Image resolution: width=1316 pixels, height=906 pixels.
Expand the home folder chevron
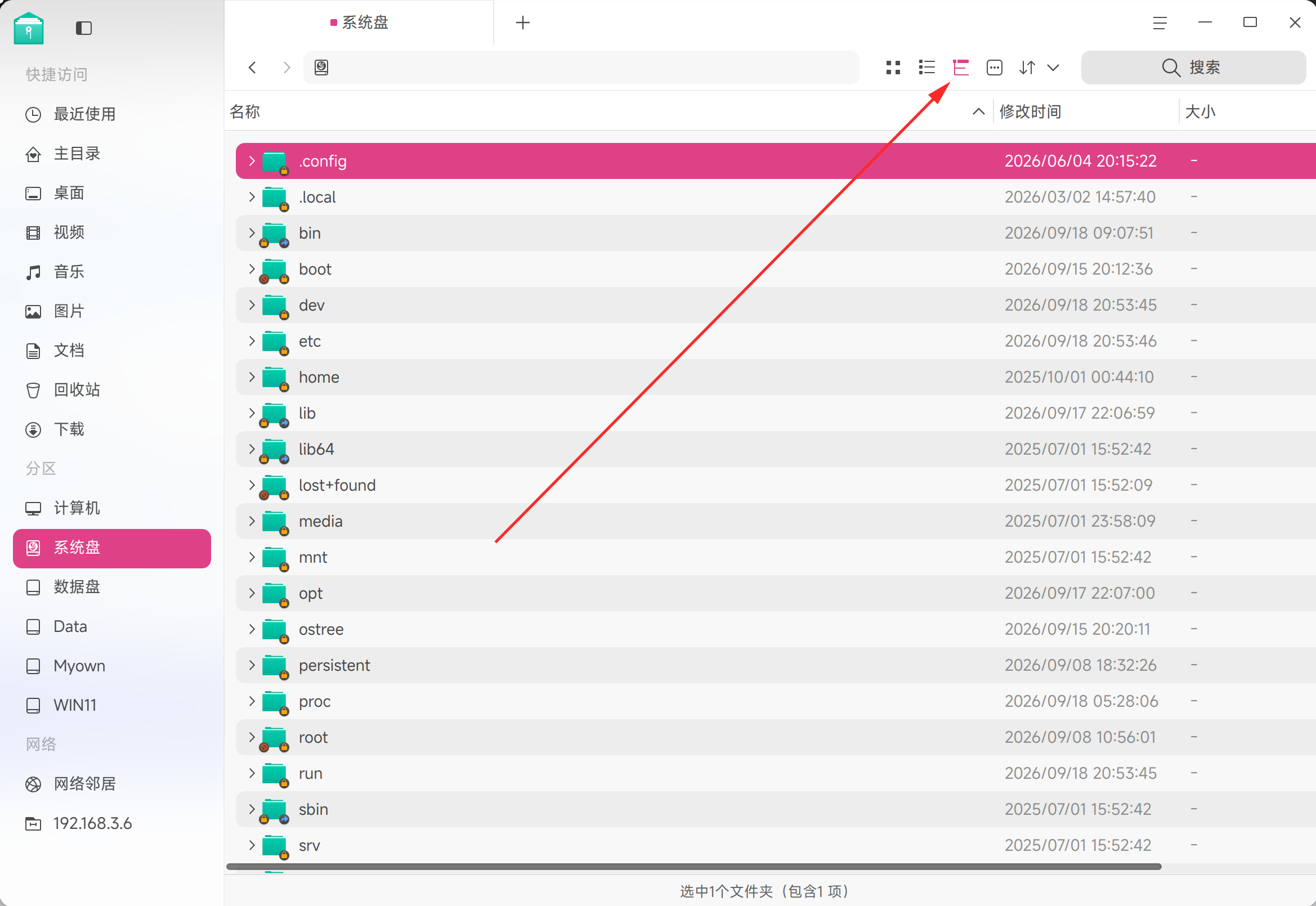(252, 377)
